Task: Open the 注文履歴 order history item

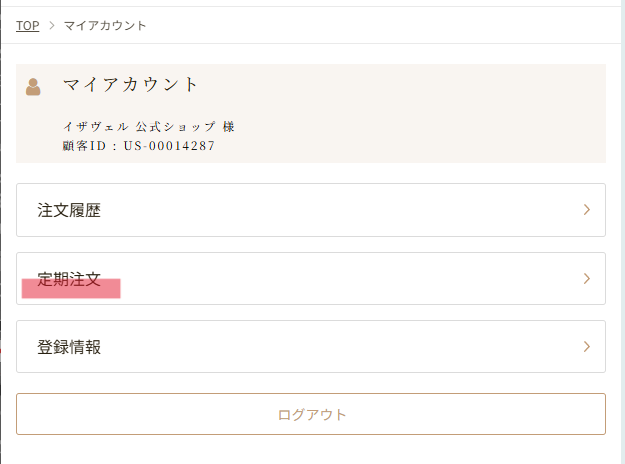Action: 69,210
